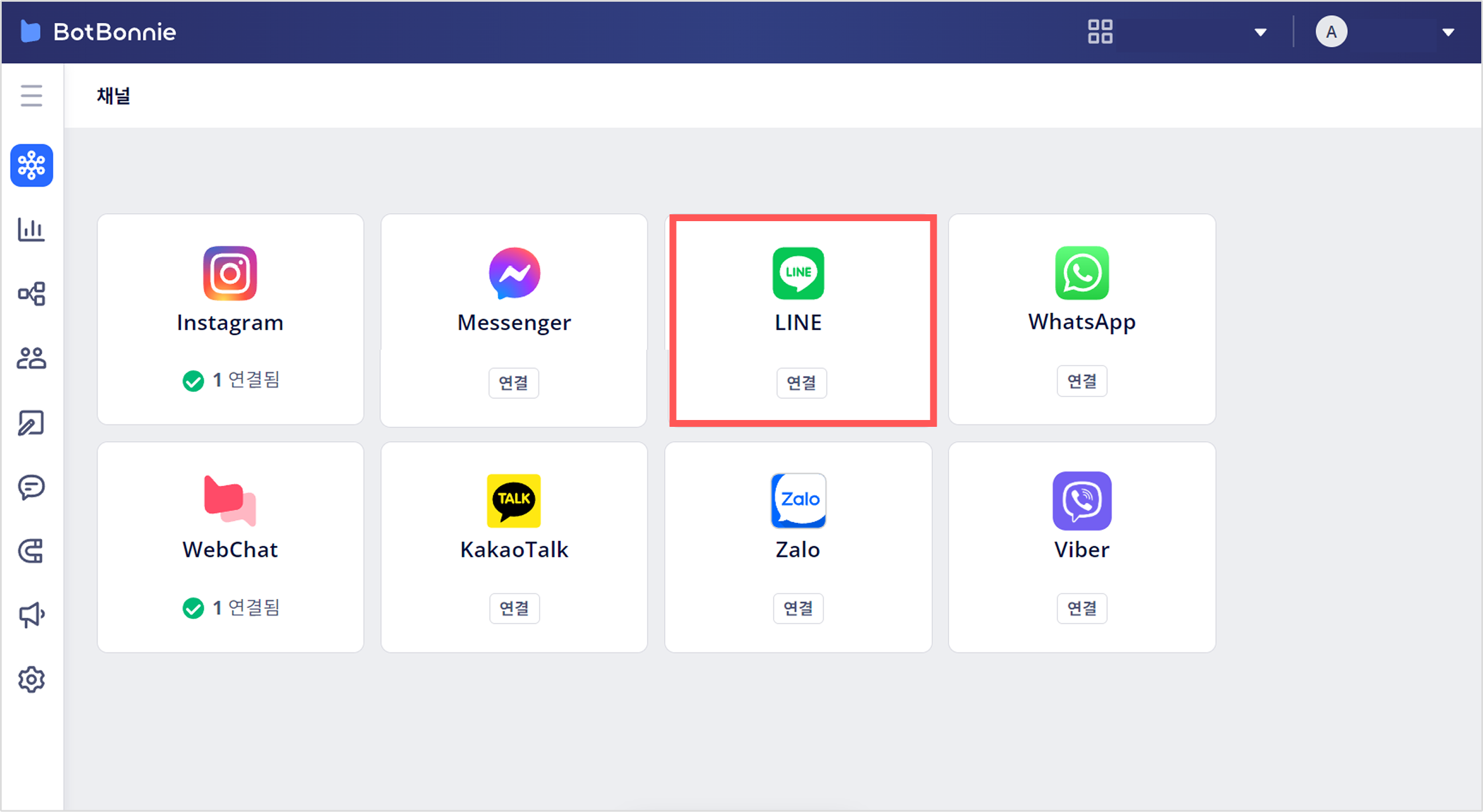Click the KakaoTalk card label

tap(514, 550)
